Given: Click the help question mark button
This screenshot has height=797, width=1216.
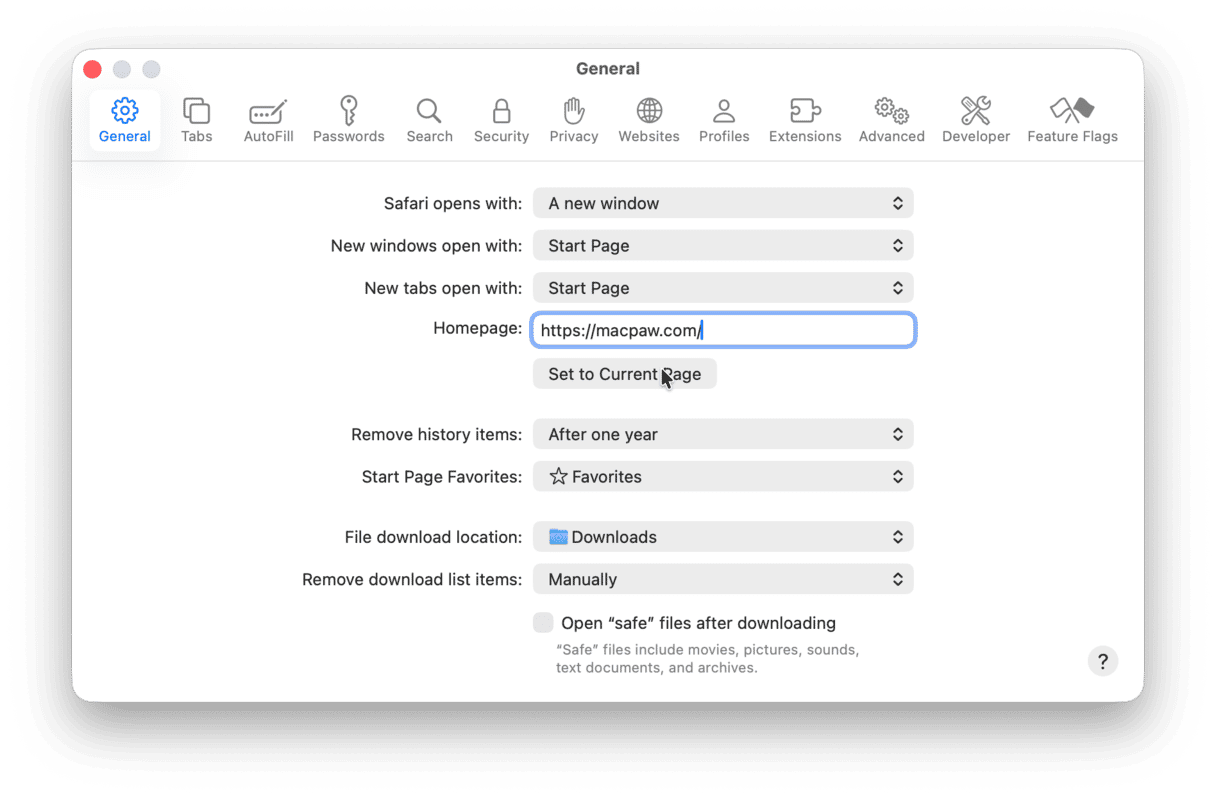Looking at the screenshot, I should (1102, 661).
